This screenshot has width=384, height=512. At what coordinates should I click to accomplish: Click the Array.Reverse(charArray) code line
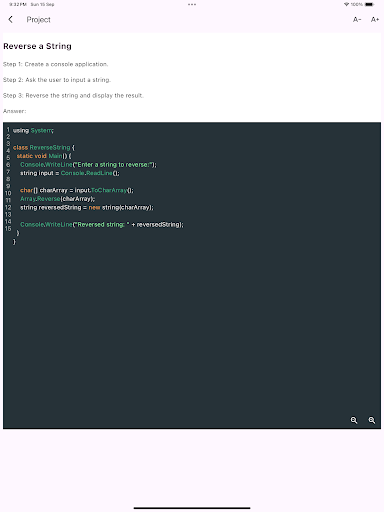(x=58, y=199)
